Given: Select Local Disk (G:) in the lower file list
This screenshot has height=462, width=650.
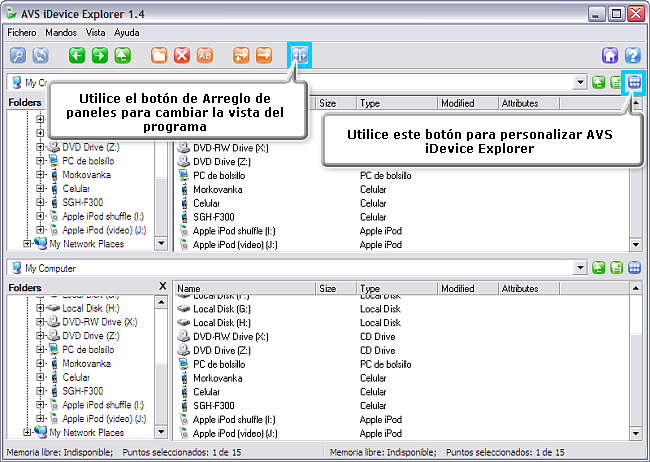Looking at the screenshot, I should click(x=222, y=309).
